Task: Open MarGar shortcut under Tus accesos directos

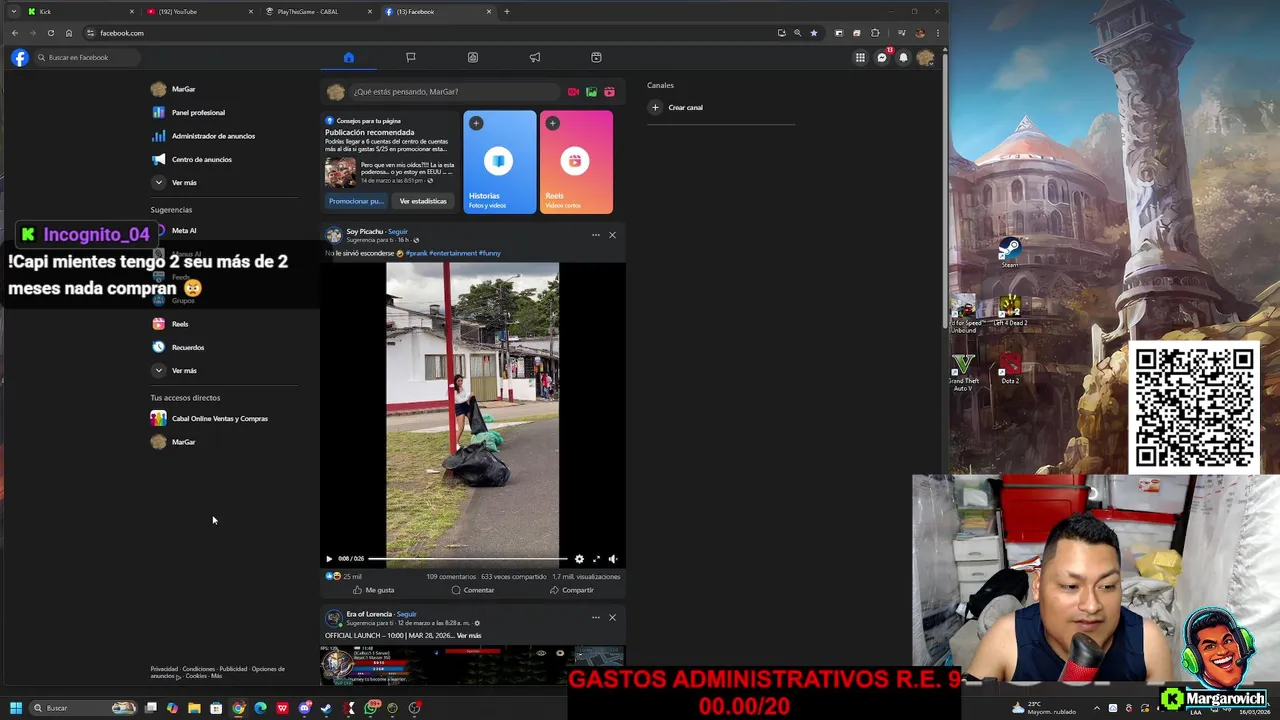Action: pos(224,442)
